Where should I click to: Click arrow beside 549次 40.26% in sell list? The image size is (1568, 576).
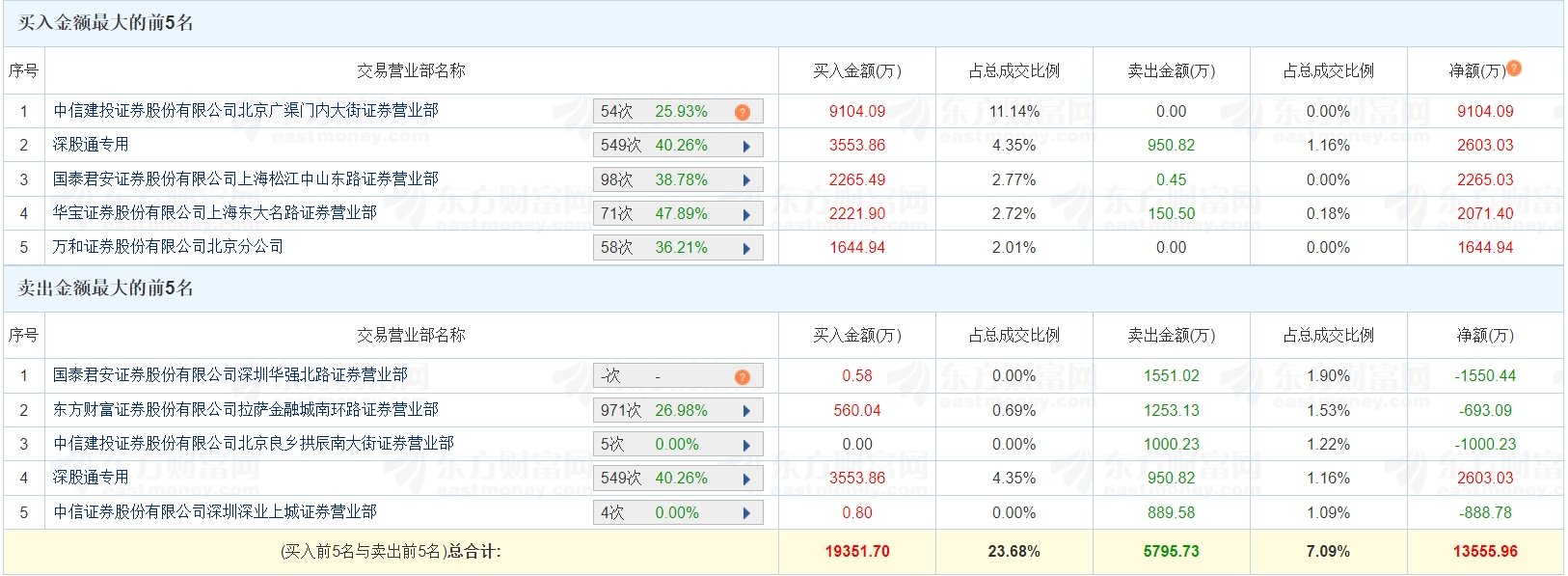[746, 479]
